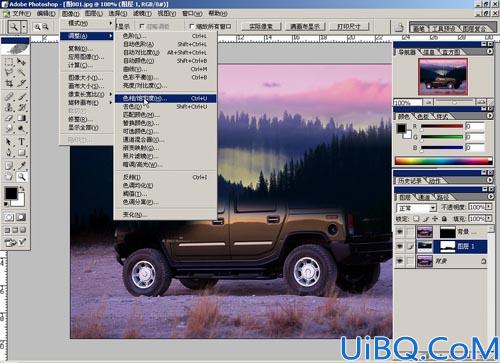Click R red slider in Color panel
This screenshot has height=363, width=500.
click(x=442, y=127)
